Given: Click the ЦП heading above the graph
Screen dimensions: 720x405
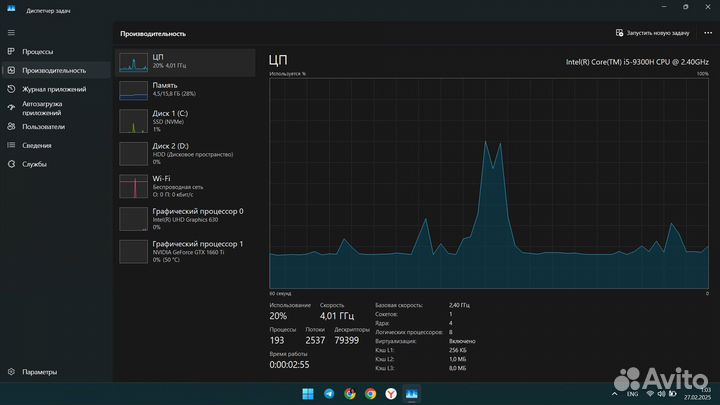Looking at the screenshot, I should (278, 60).
